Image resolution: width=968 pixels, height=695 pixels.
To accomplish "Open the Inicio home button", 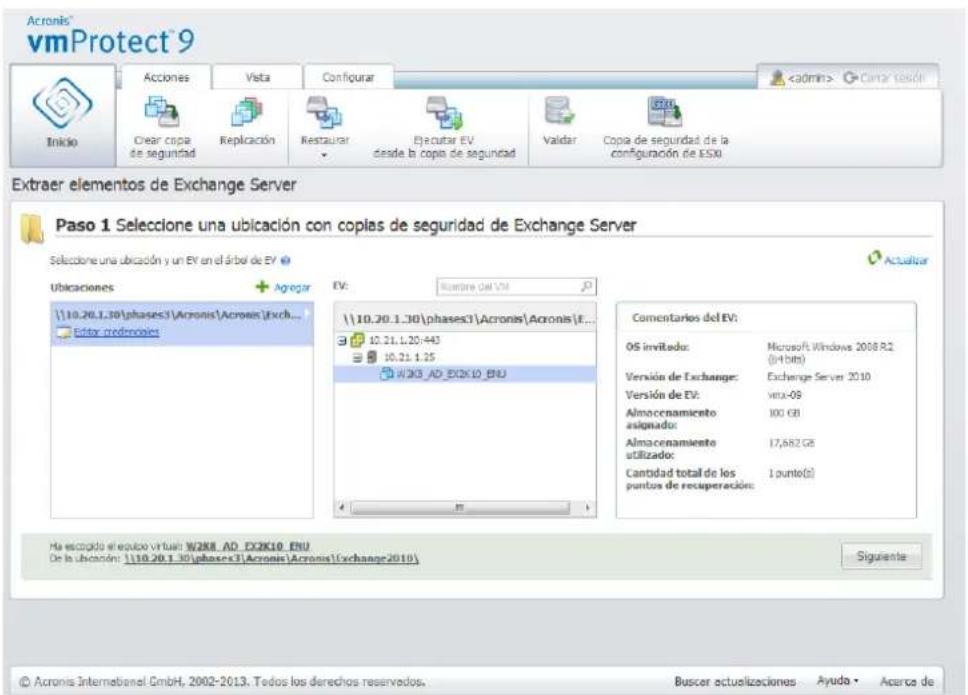I will 62,115.
